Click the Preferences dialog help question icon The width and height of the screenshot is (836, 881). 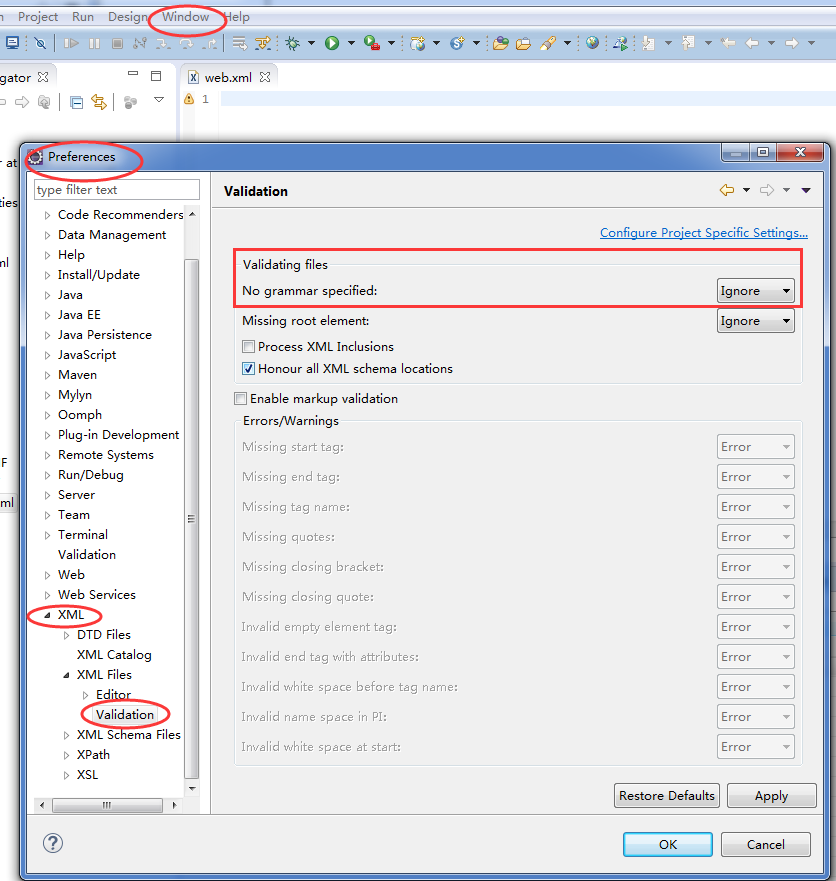(53, 843)
